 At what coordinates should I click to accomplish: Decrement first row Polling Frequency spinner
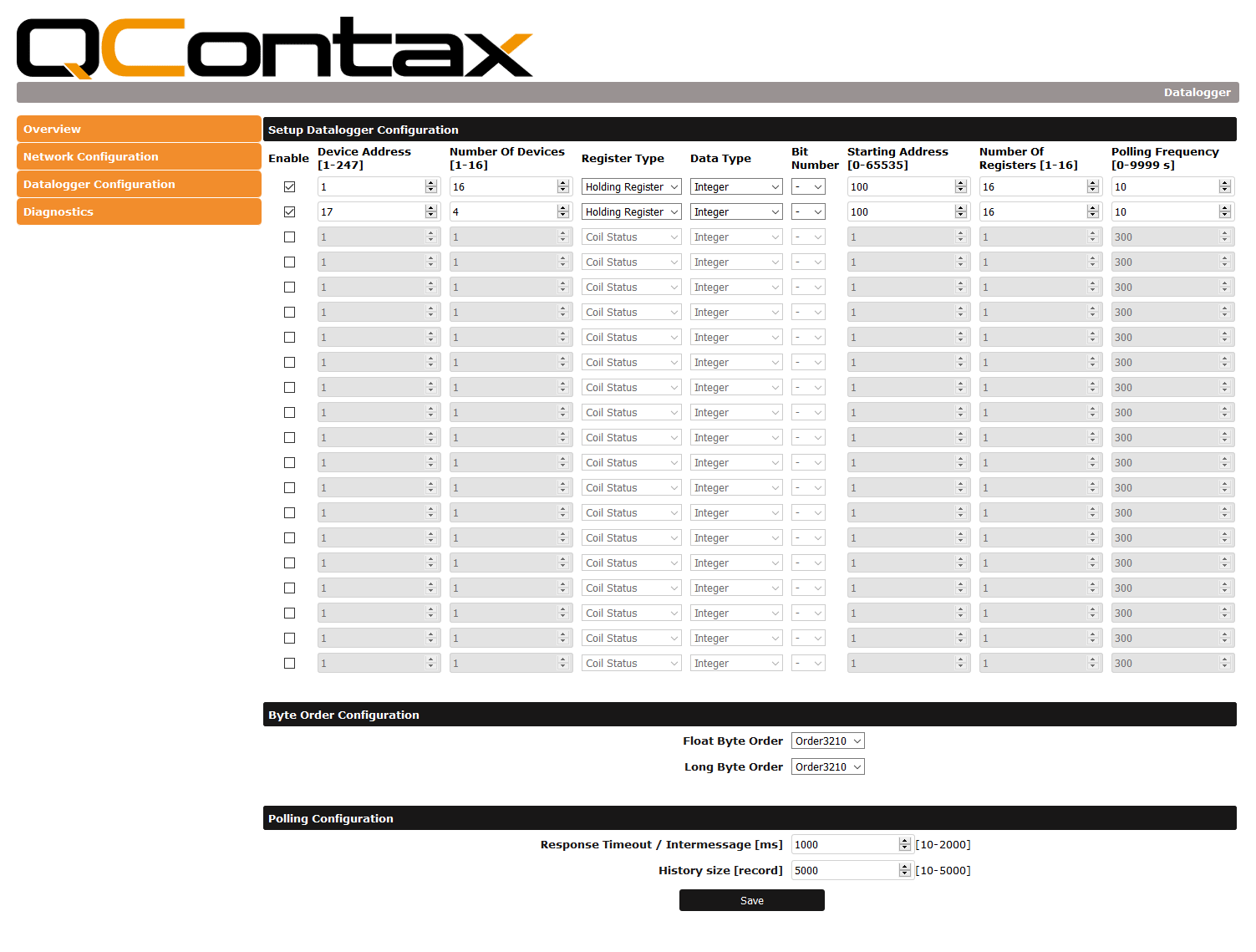[x=1224, y=191]
